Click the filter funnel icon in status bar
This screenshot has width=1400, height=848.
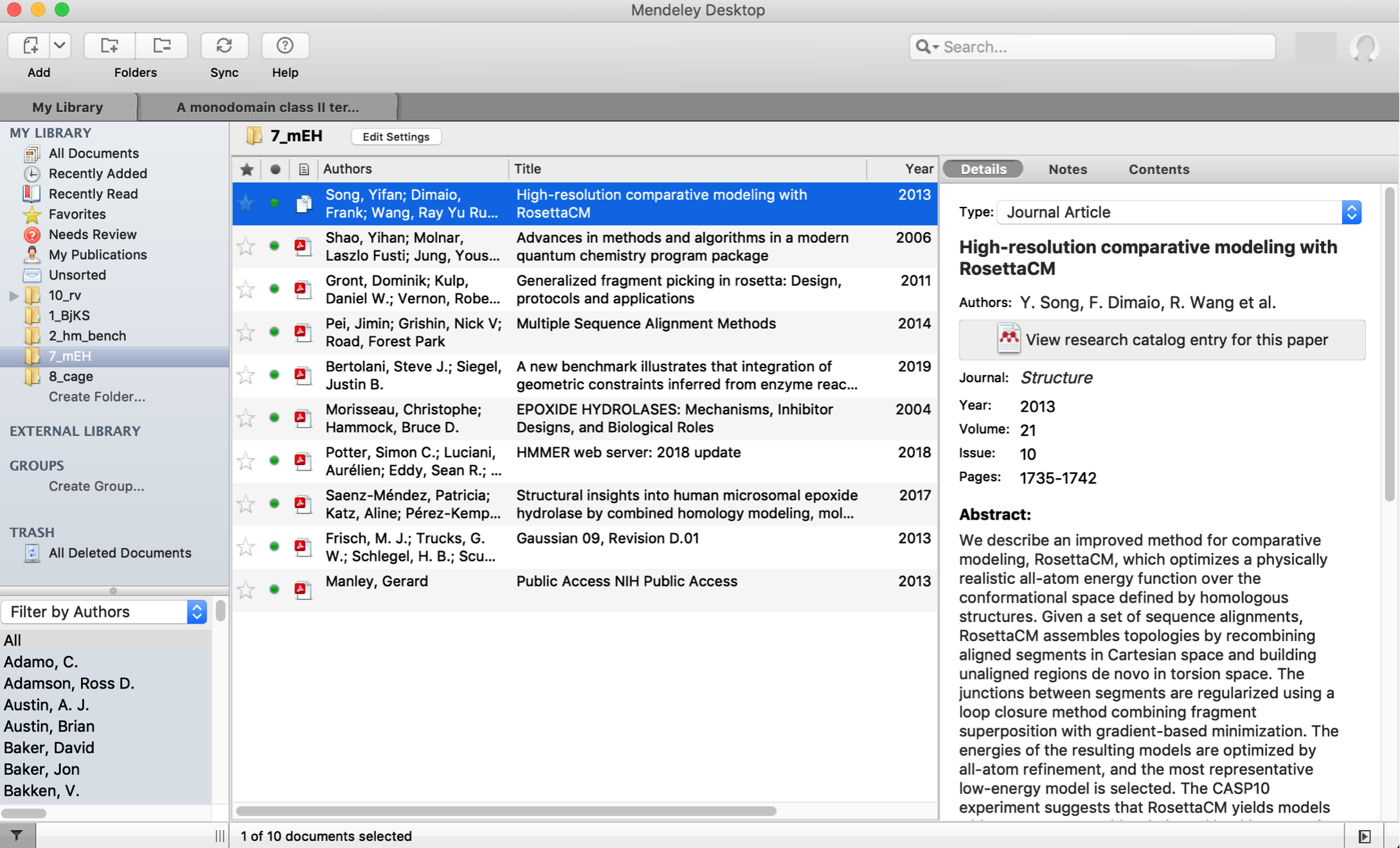(x=17, y=835)
